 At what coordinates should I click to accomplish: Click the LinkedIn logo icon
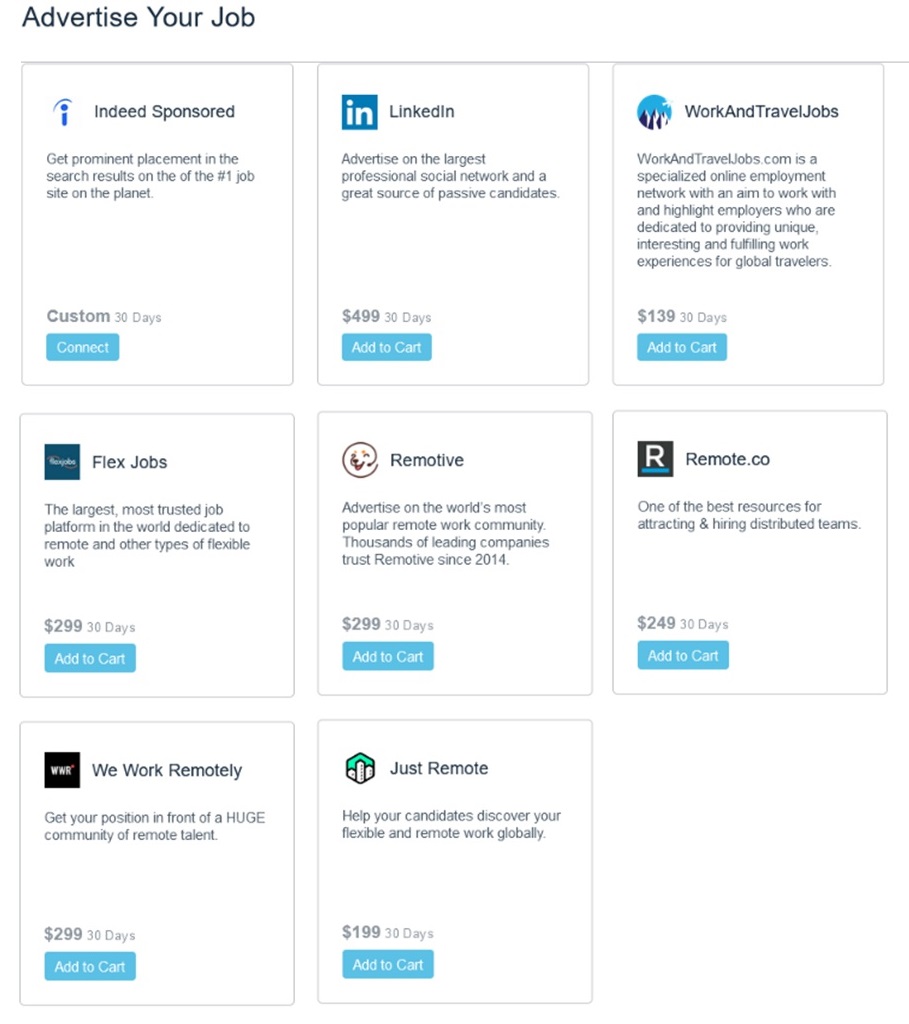[359, 113]
